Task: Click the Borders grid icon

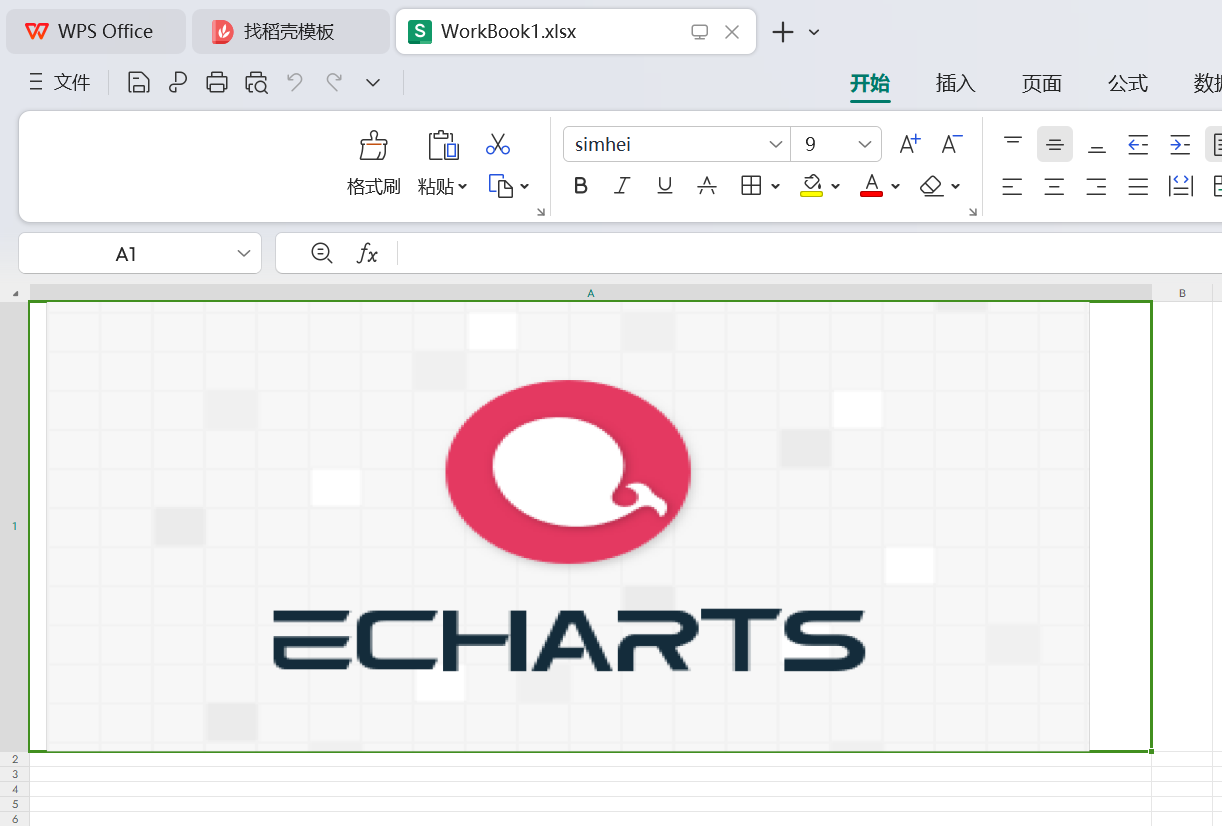Action: tap(751, 185)
